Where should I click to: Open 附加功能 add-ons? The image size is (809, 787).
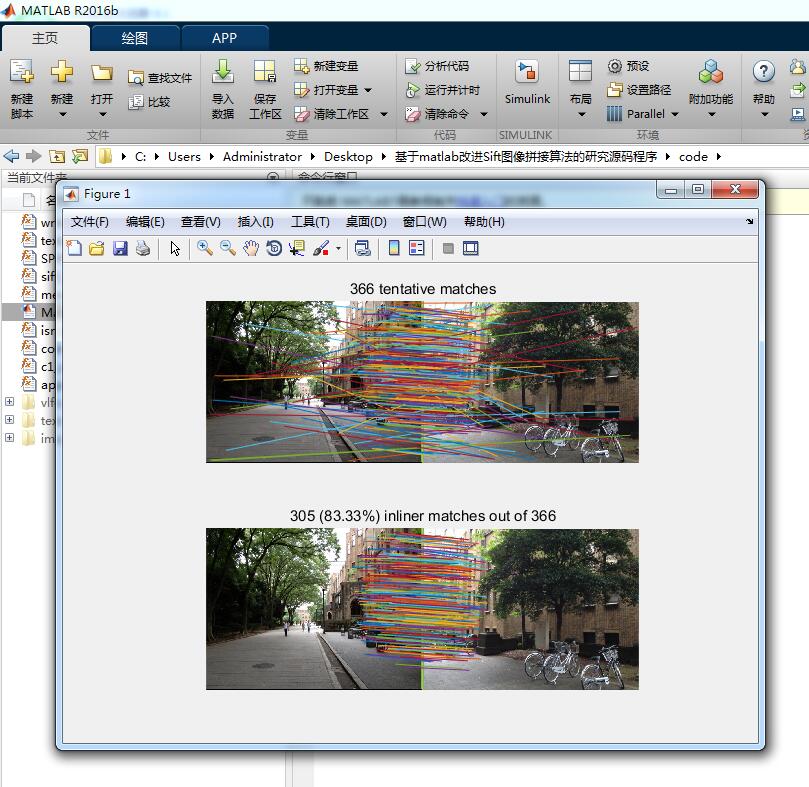click(711, 89)
